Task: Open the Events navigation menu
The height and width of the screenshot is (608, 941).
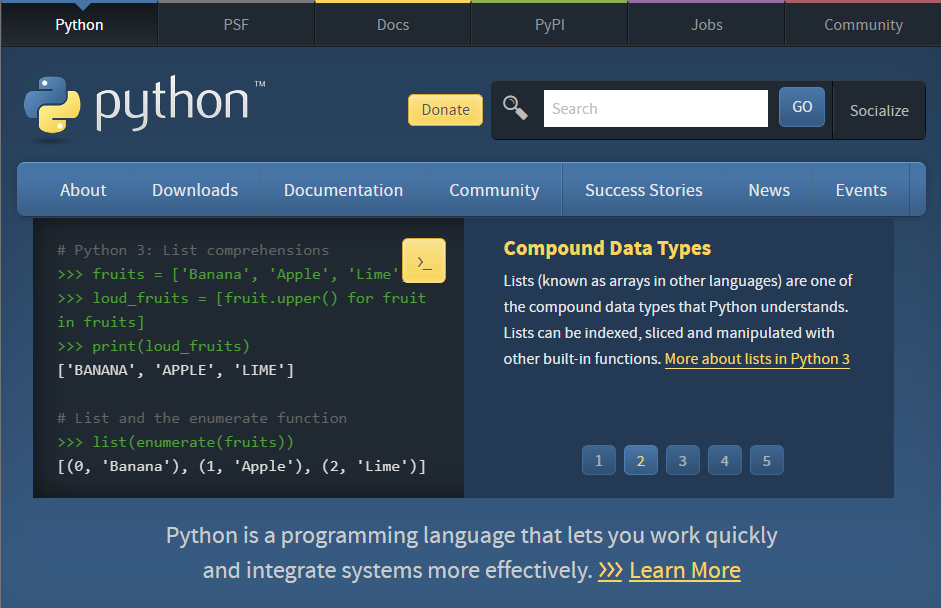Action: [x=861, y=190]
